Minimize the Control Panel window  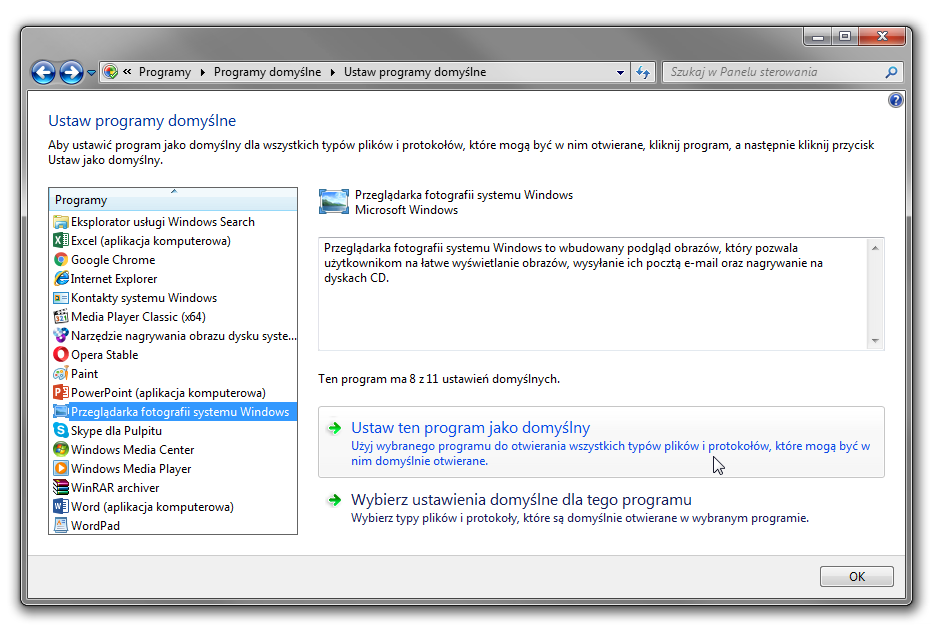[x=818, y=37]
